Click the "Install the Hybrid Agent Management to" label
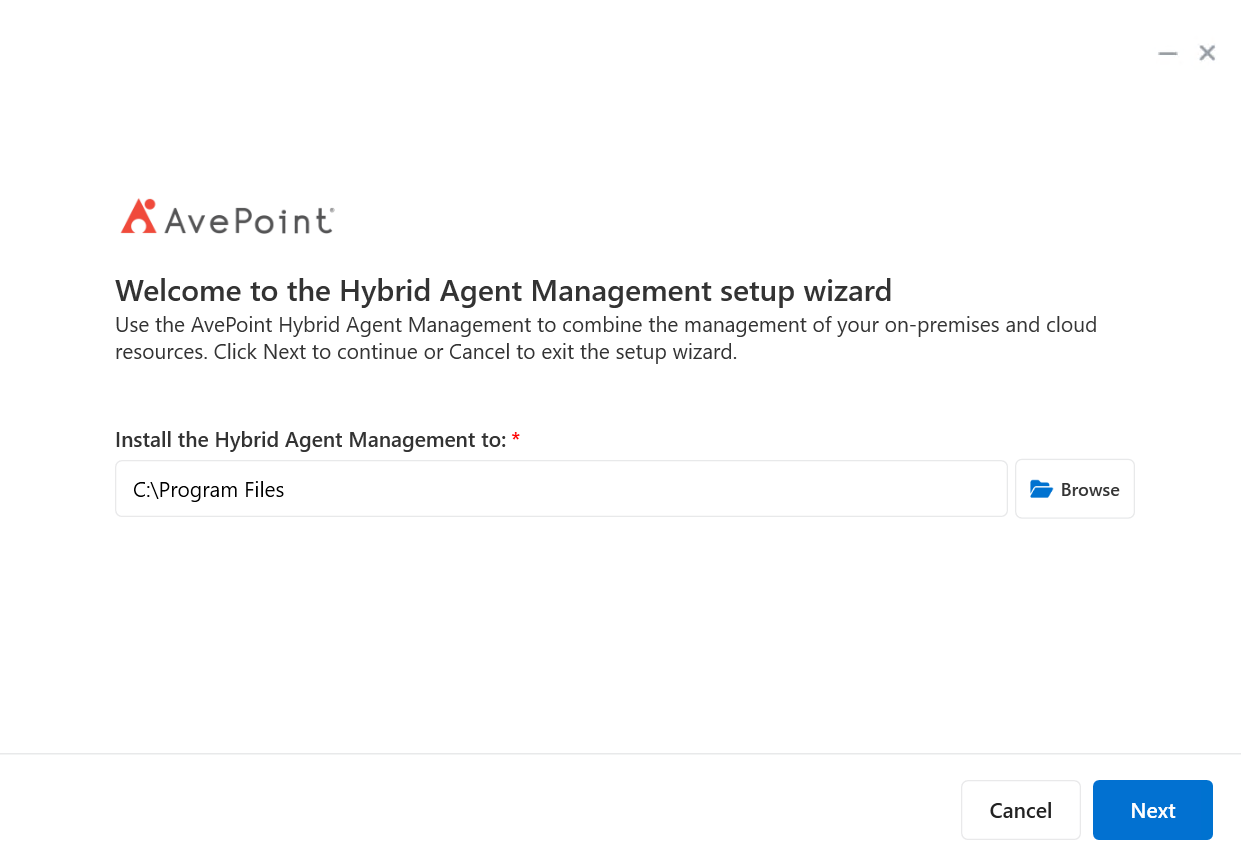 [x=310, y=440]
